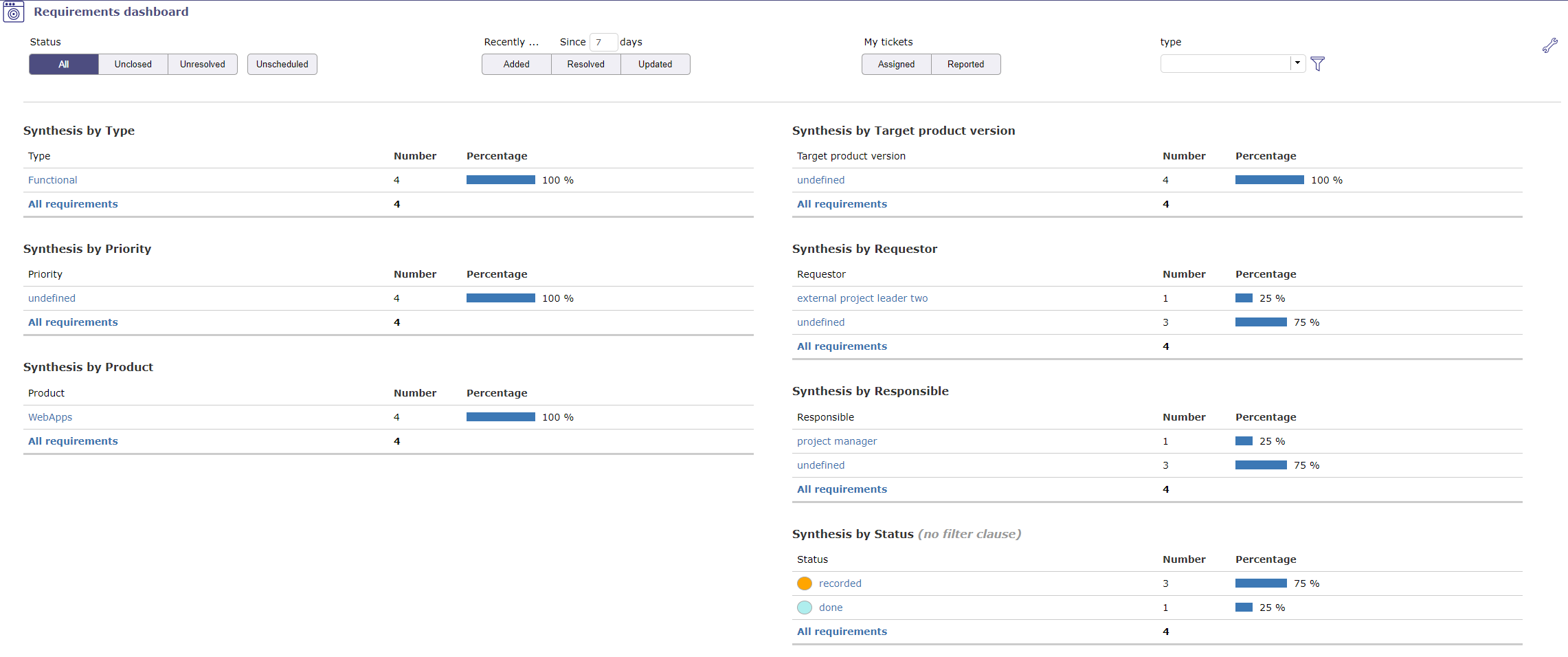The width and height of the screenshot is (1568, 657).
Task: Click the Requirements dashboard app icon
Action: tap(14, 12)
